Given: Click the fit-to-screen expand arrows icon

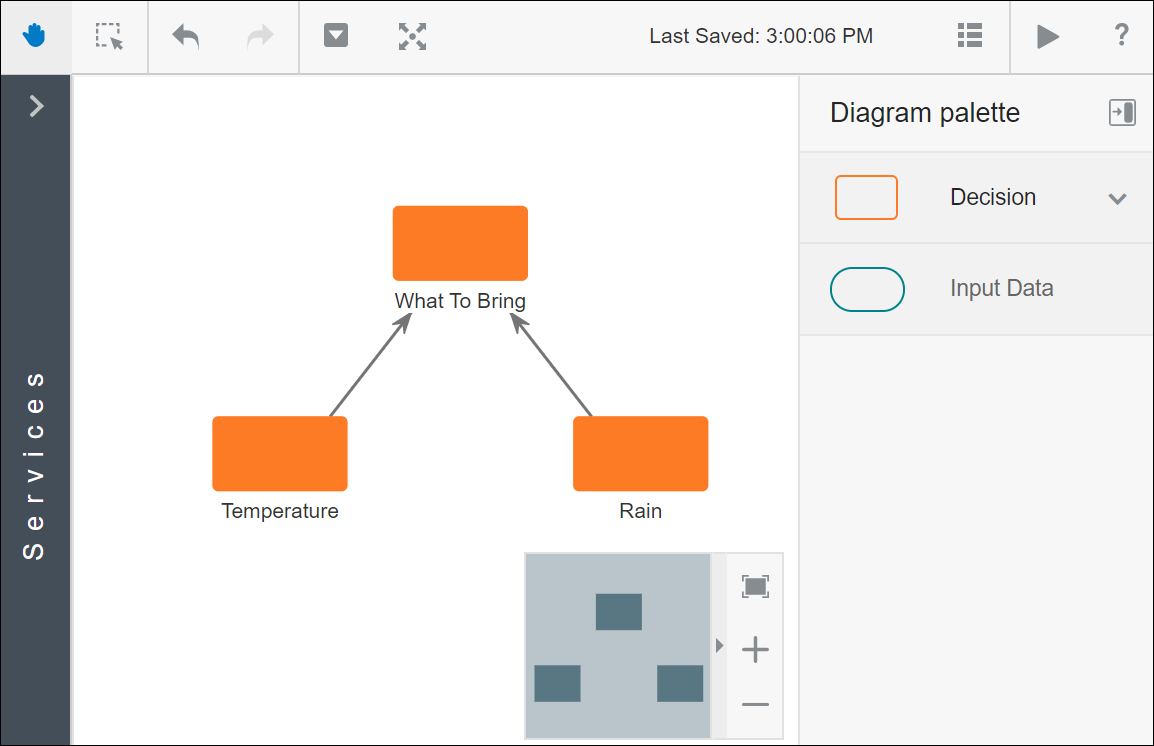Looking at the screenshot, I should 412,37.
